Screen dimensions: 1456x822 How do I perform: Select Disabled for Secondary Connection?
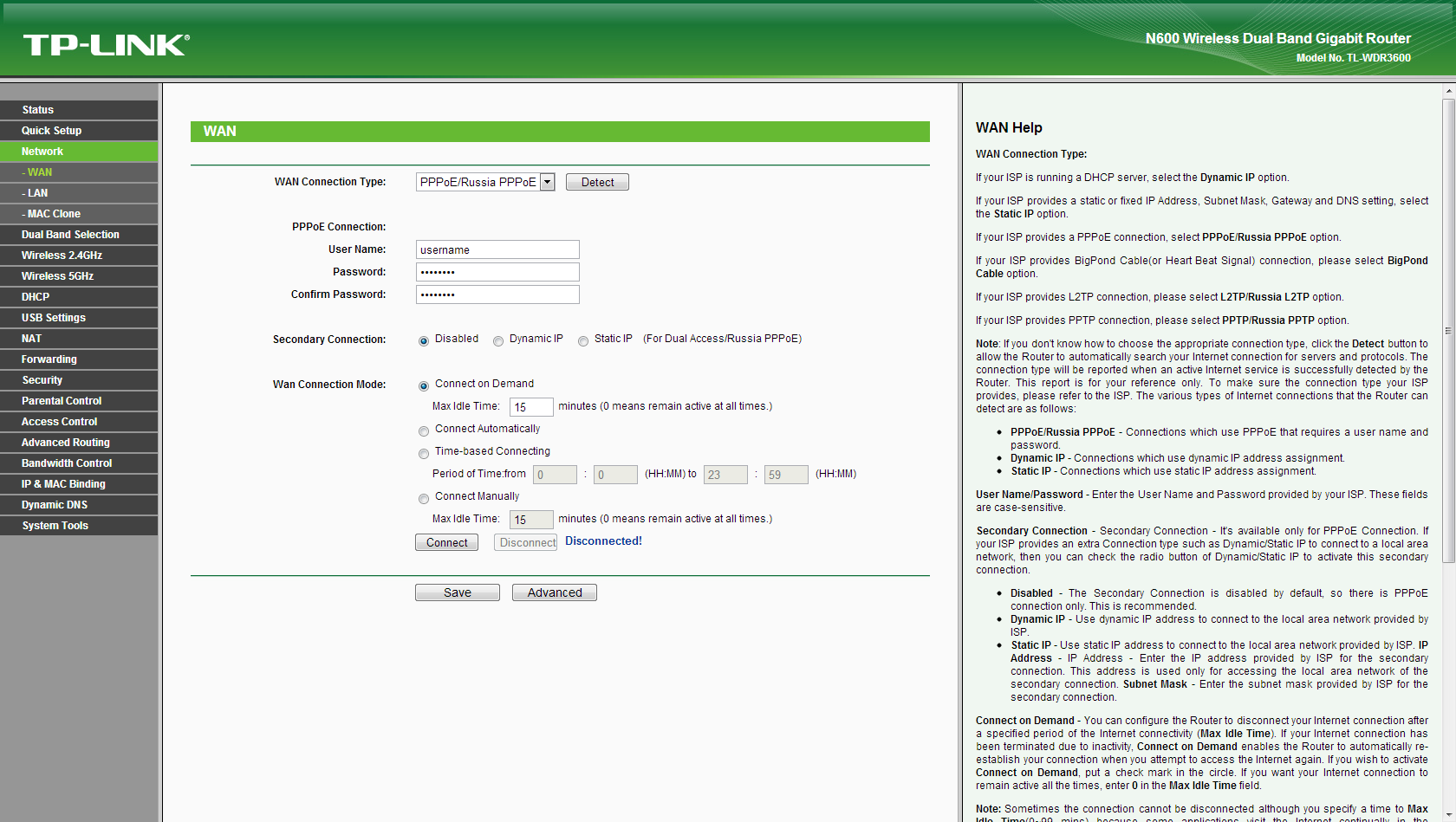point(424,340)
